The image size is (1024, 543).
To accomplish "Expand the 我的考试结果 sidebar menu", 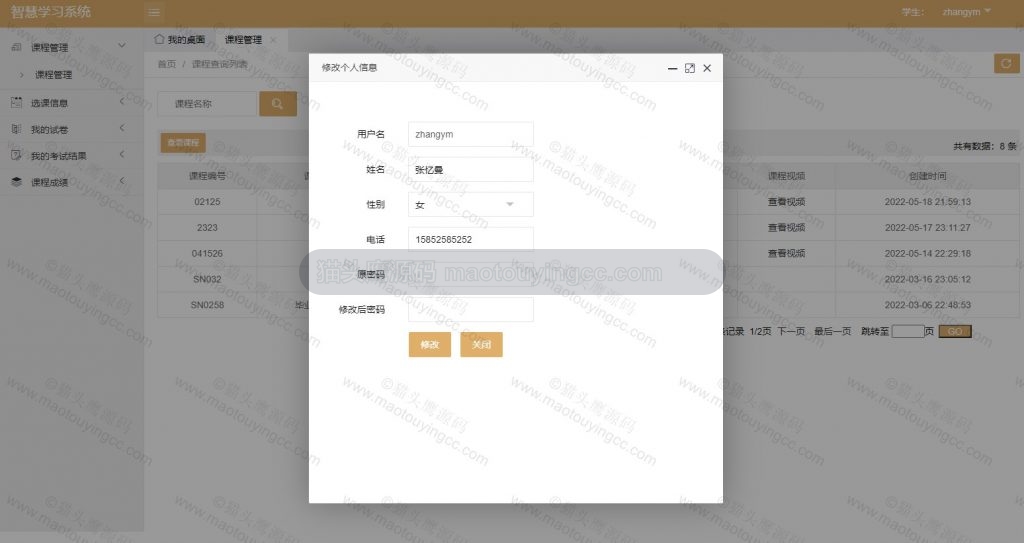I will (x=121, y=154).
